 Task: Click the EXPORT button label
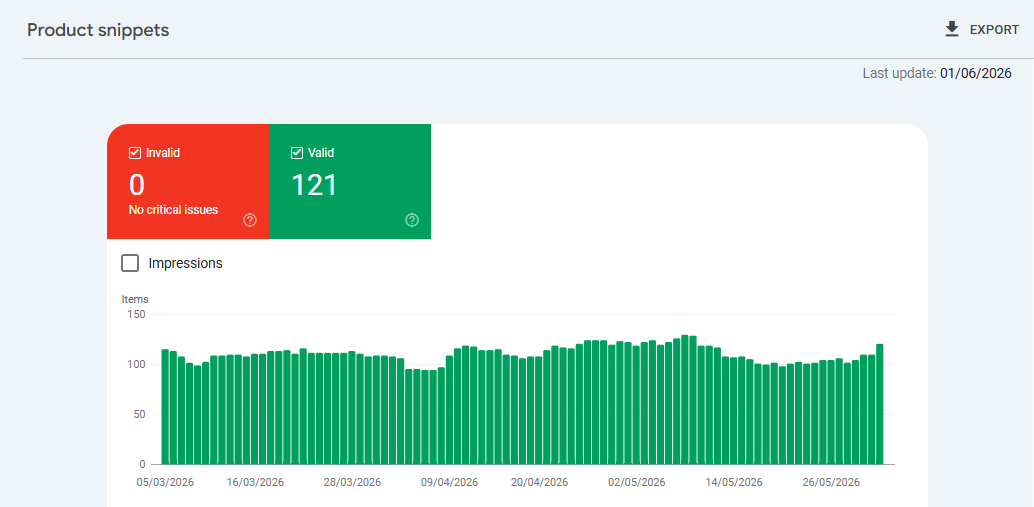point(994,30)
